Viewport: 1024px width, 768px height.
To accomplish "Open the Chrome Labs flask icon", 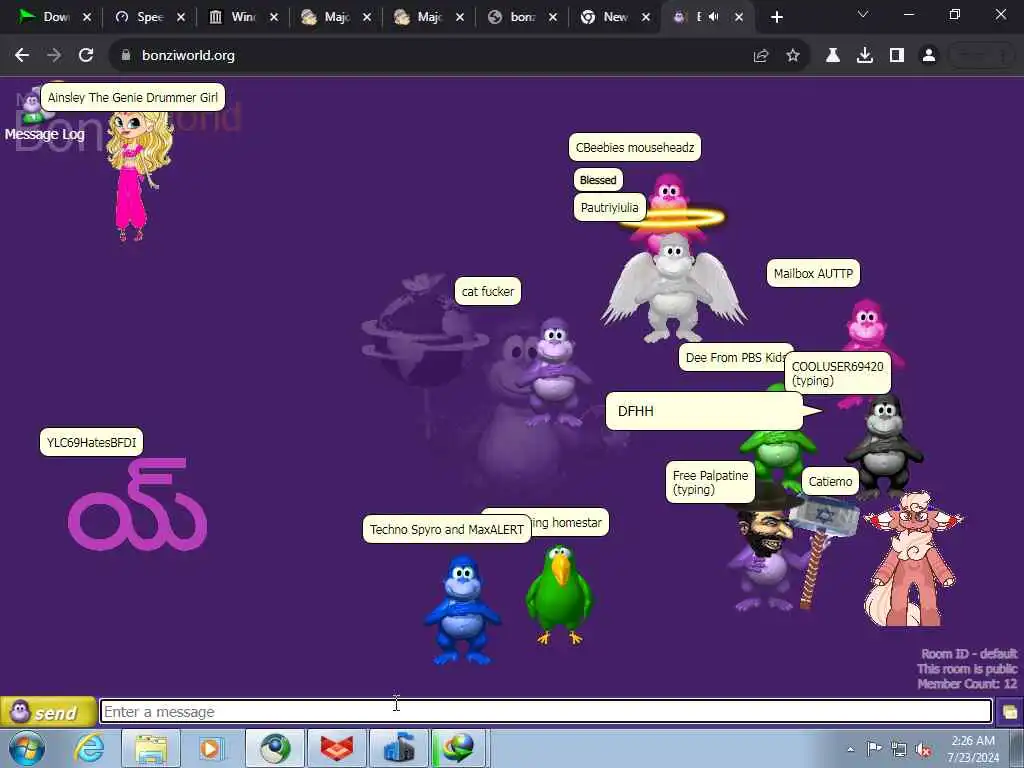I will (833, 56).
